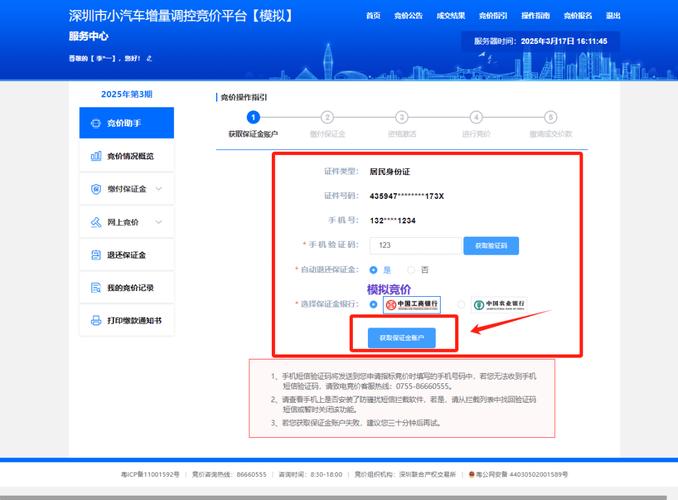Click the 竞价助手 sidebar icon
Image resolution: width=678 pixels, height=500 pixels.
(97, 124)
